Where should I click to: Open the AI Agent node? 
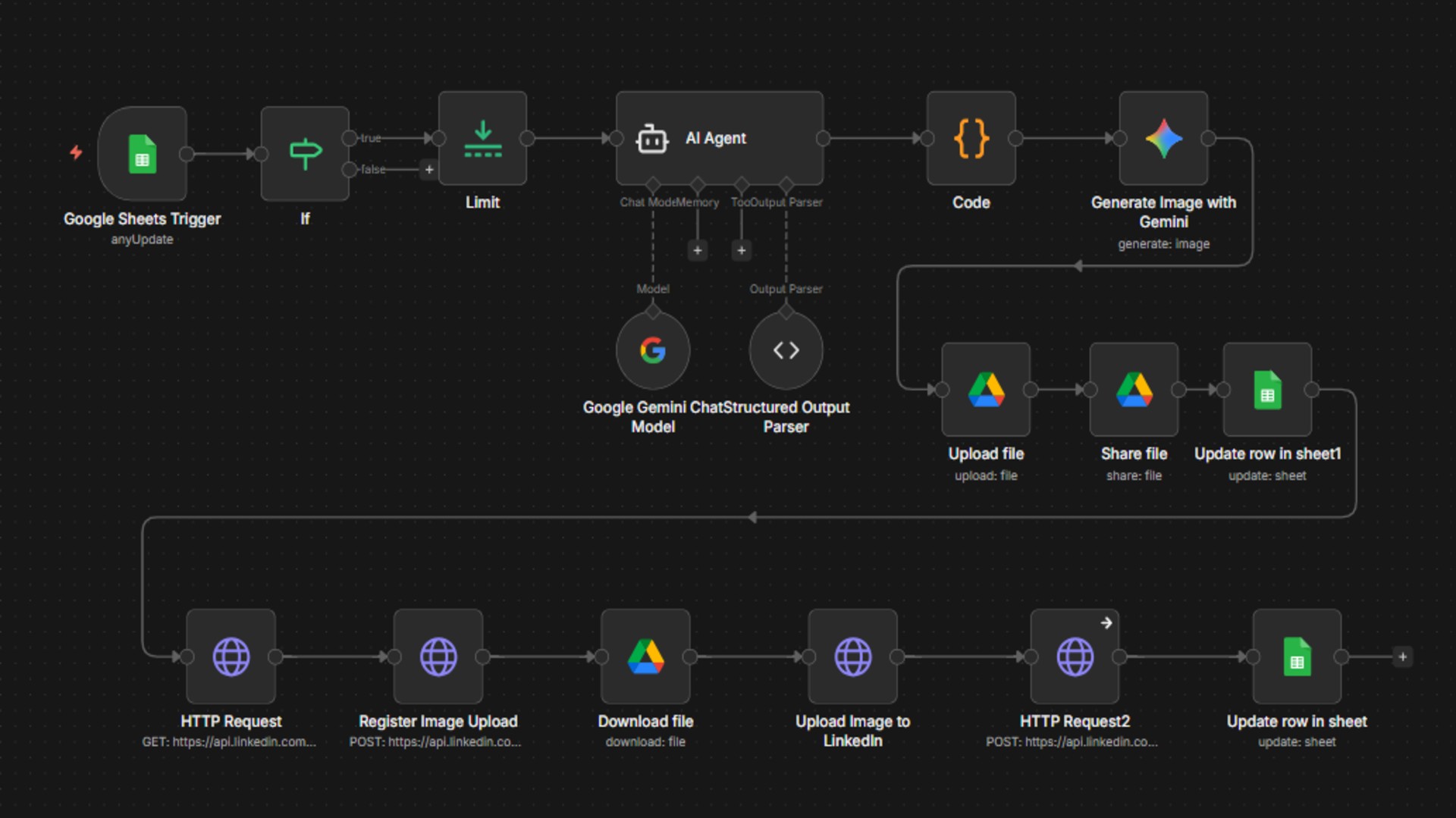click(719, 139)
